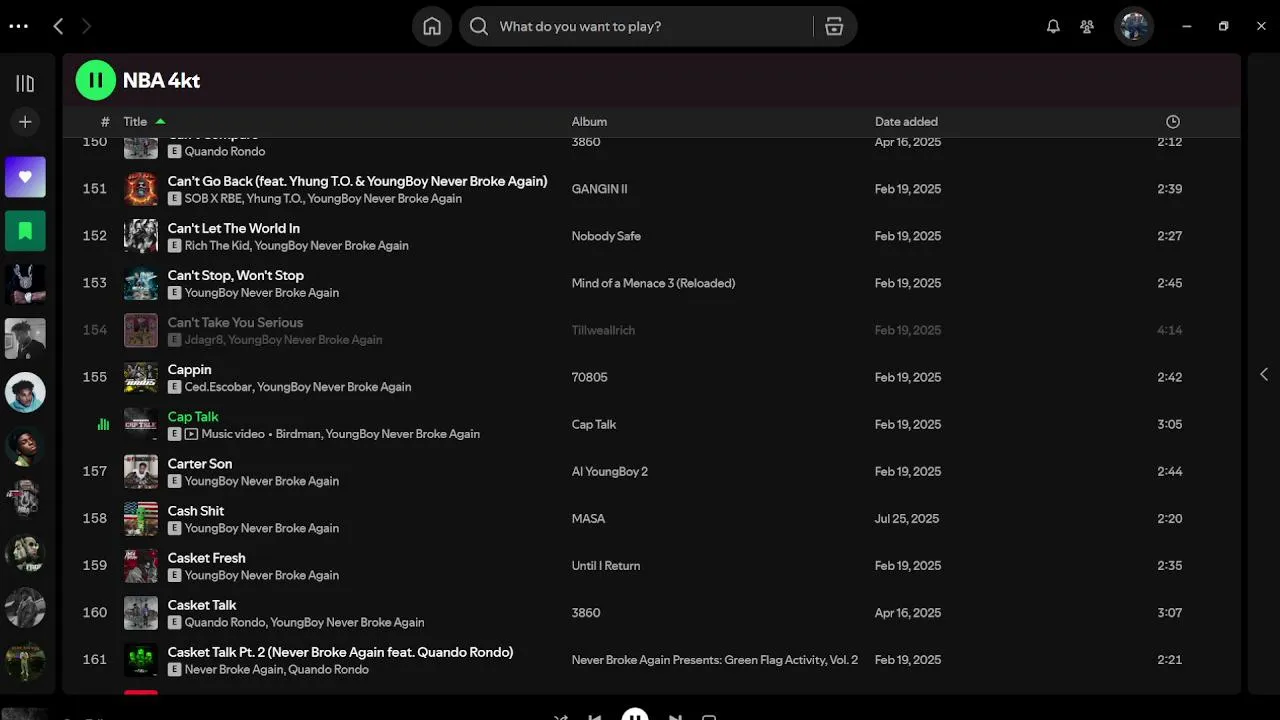This screenshot has width=1280, height=720.
Task: Expand the right side panel arrow
Action: pyautogui.click(x=1264, y=374)
